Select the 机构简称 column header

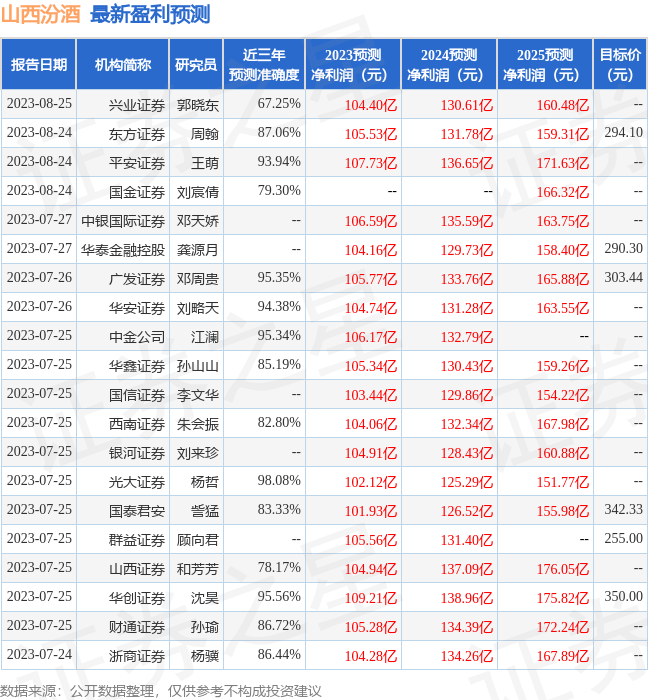pyautogui.click(x=123, y=65)
